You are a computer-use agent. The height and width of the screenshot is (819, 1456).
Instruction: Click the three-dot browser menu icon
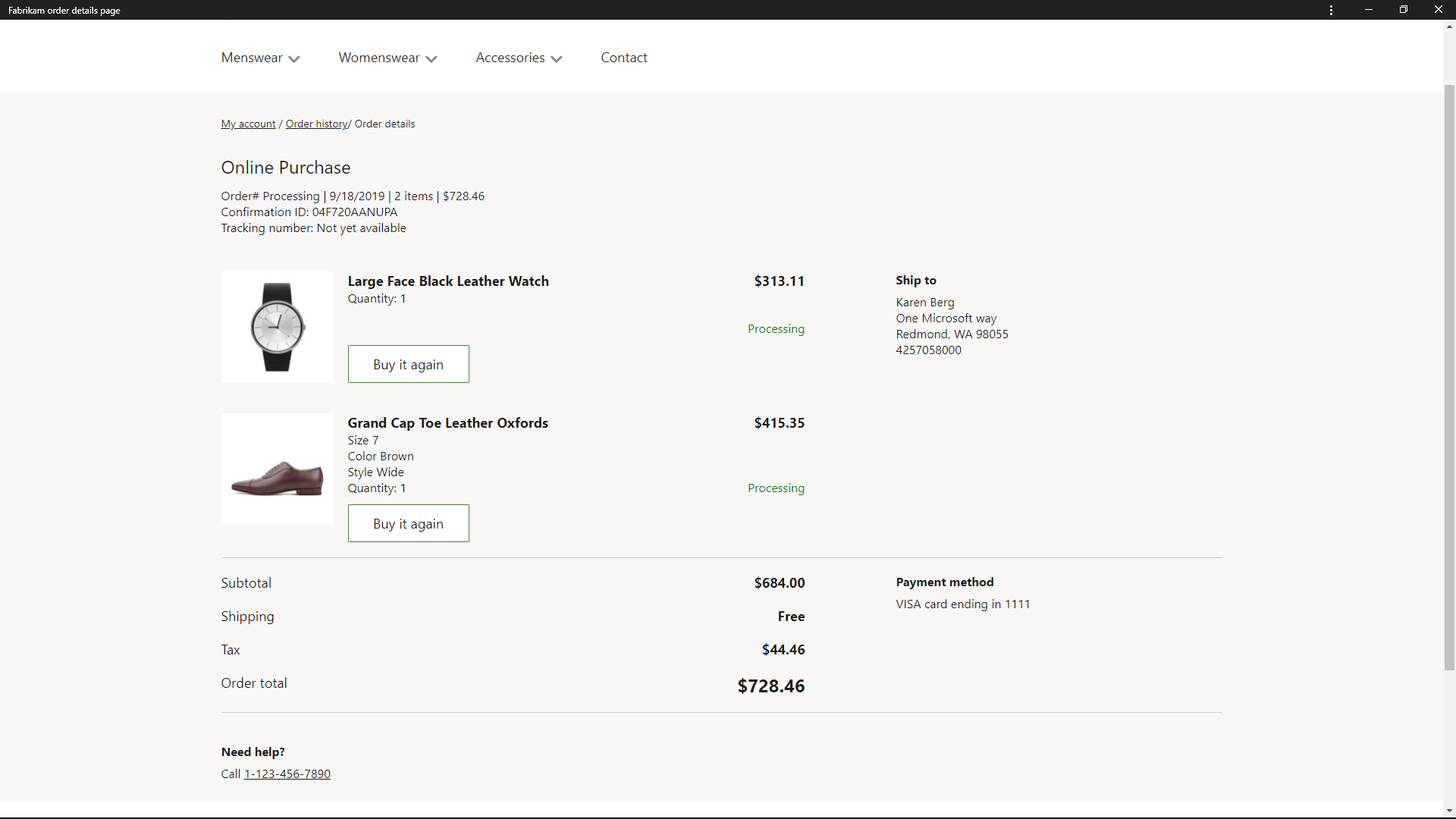point(1331,10)
